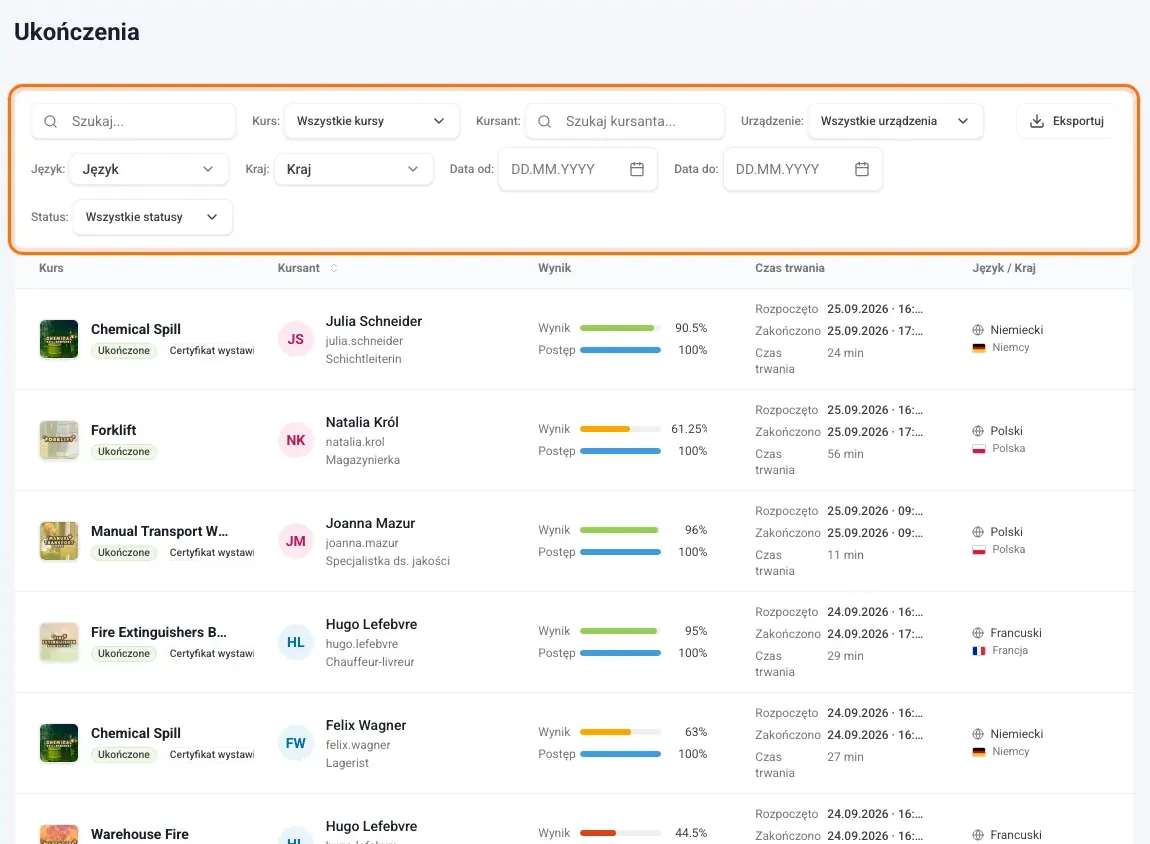Click the Szukaj search input
1150x844 pixels.
pos(133,121)
